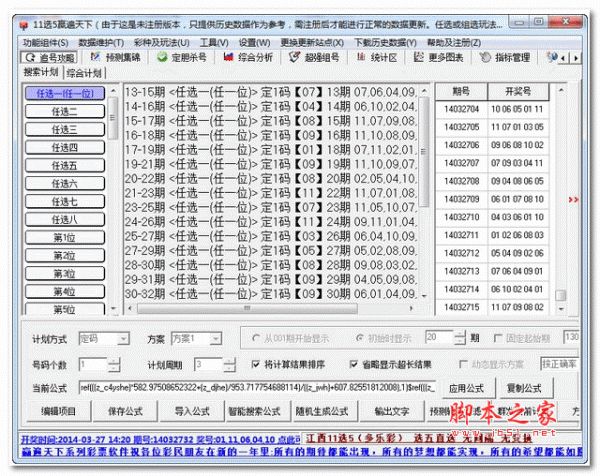
Task: Click the 保存公式 button
Action: (126, 411)
